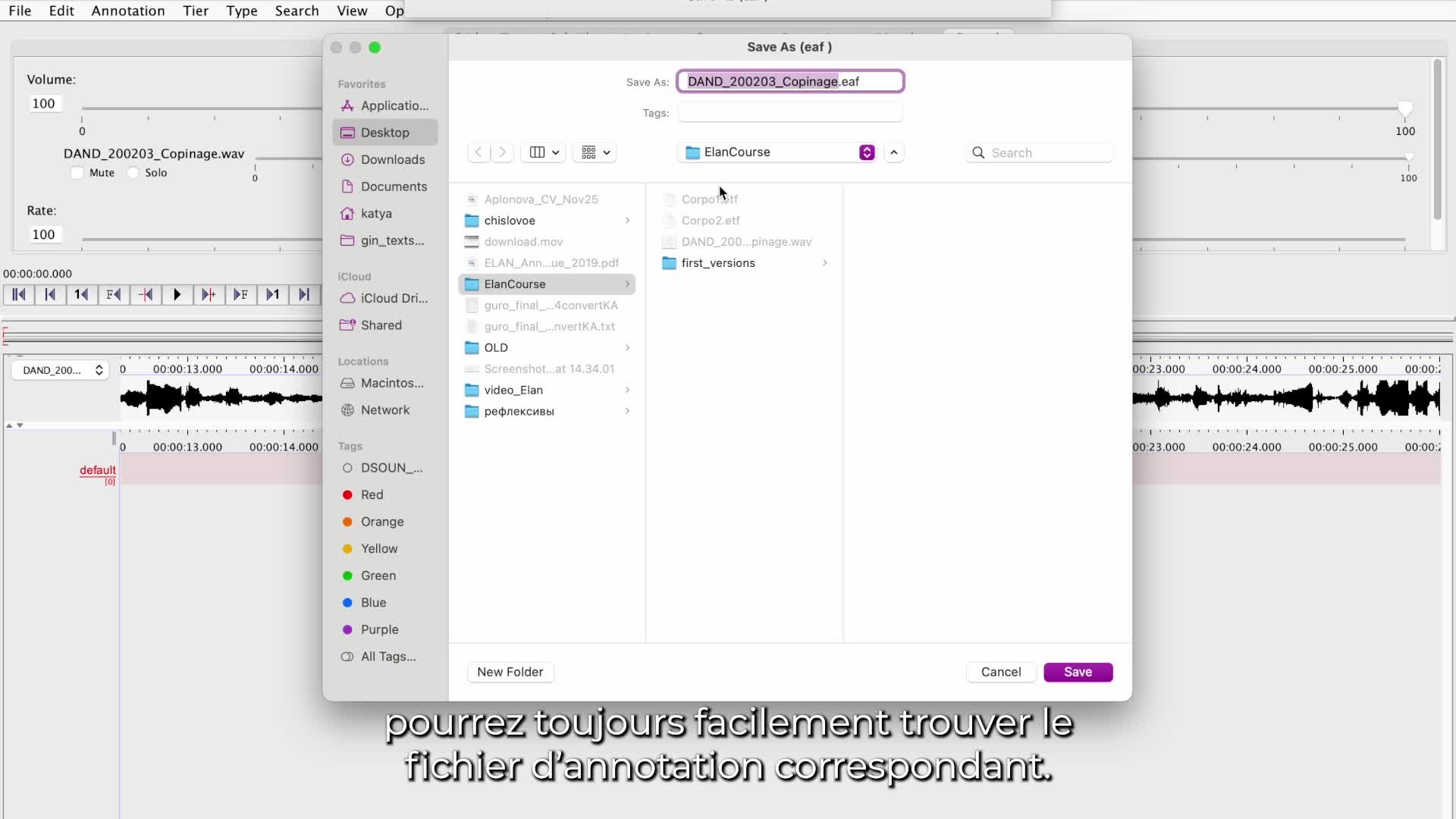Screen dimensions: 1456x819
Task: Click the Play media button
Action: (177, 294)
